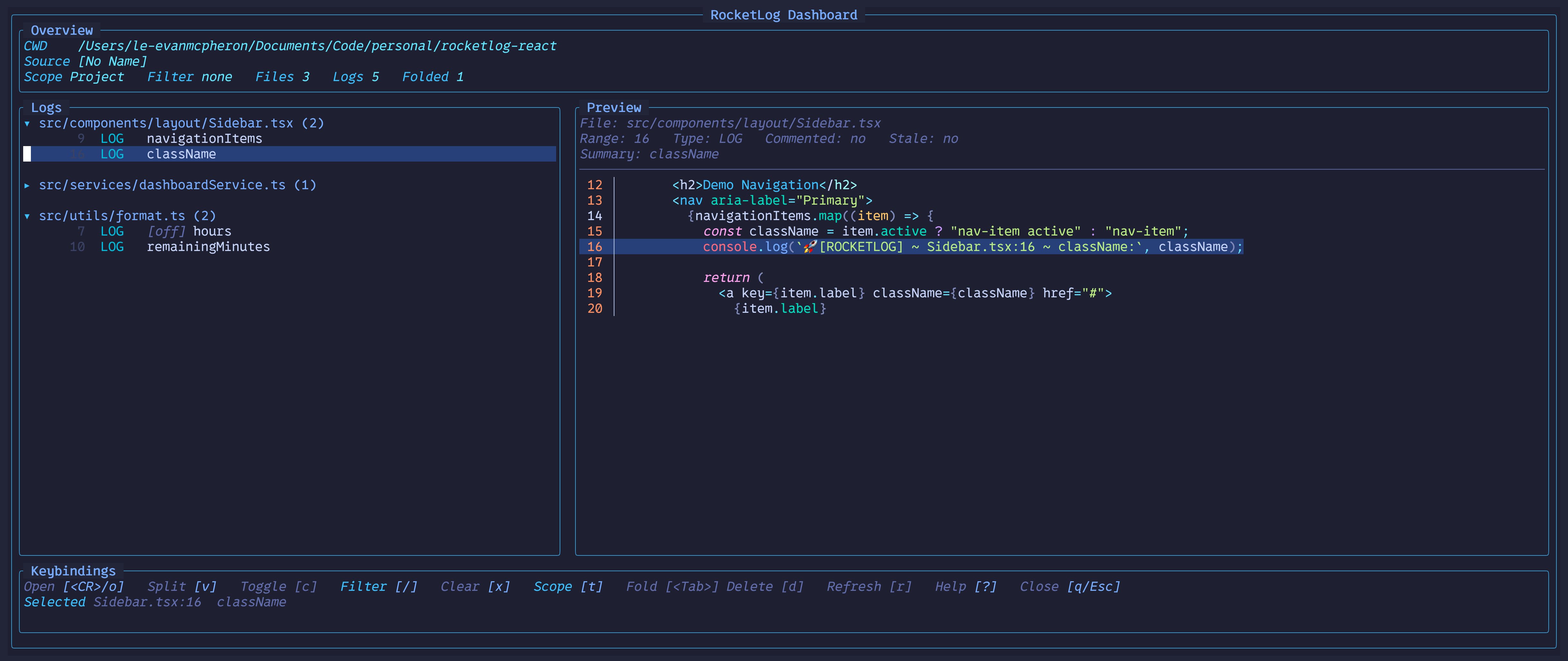Click the Help [?] keybinding

pyautogui.click(x=966, y=587)
